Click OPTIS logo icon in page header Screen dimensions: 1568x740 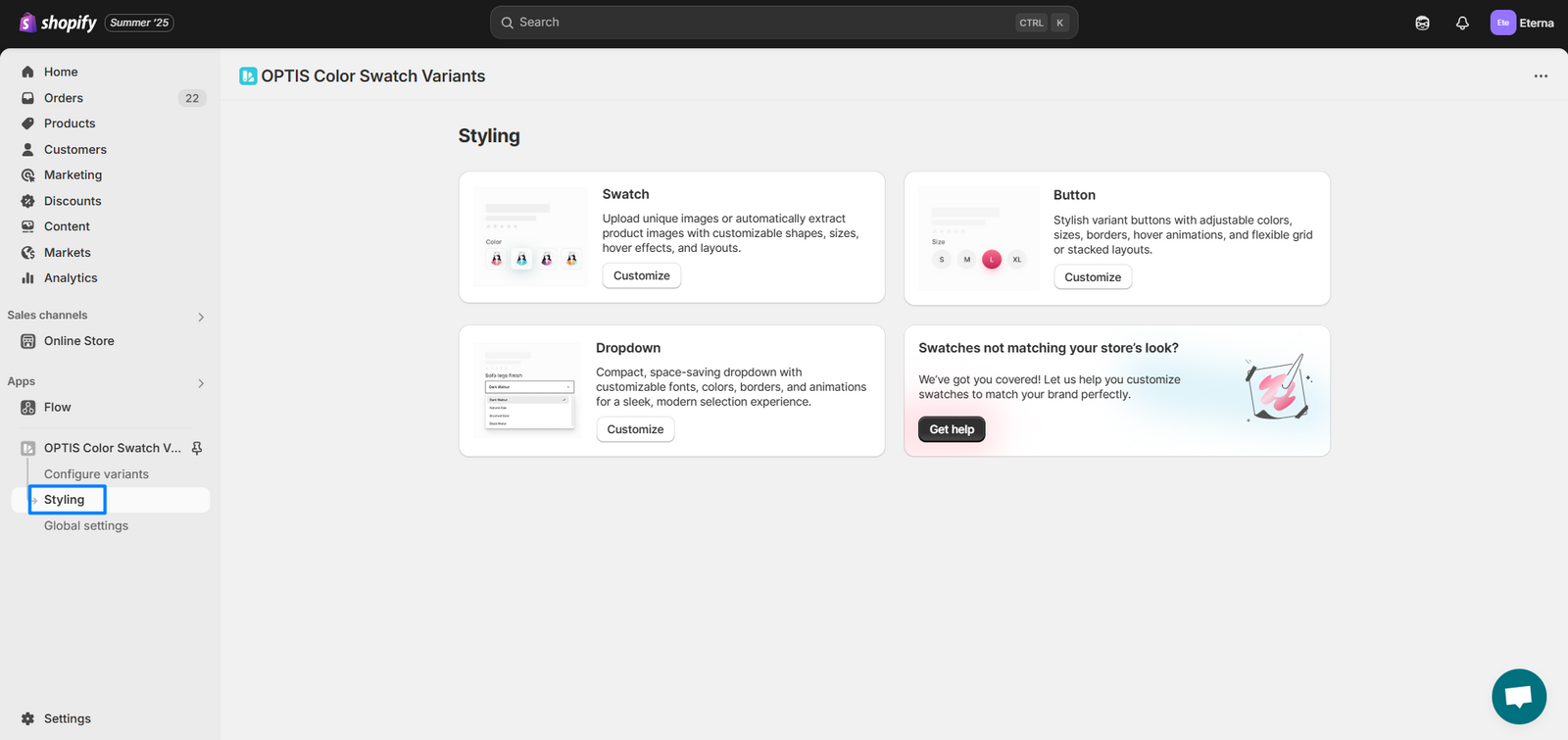(x=248, y=75)
